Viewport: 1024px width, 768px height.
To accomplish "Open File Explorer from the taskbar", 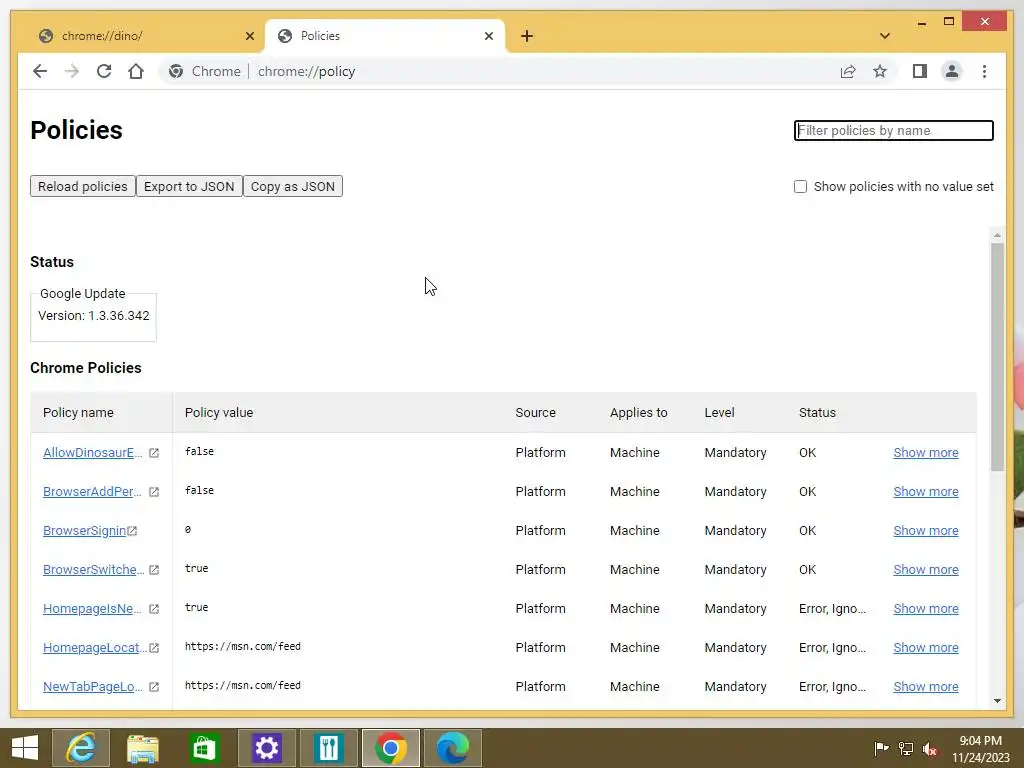I will [x=143, y=748].
